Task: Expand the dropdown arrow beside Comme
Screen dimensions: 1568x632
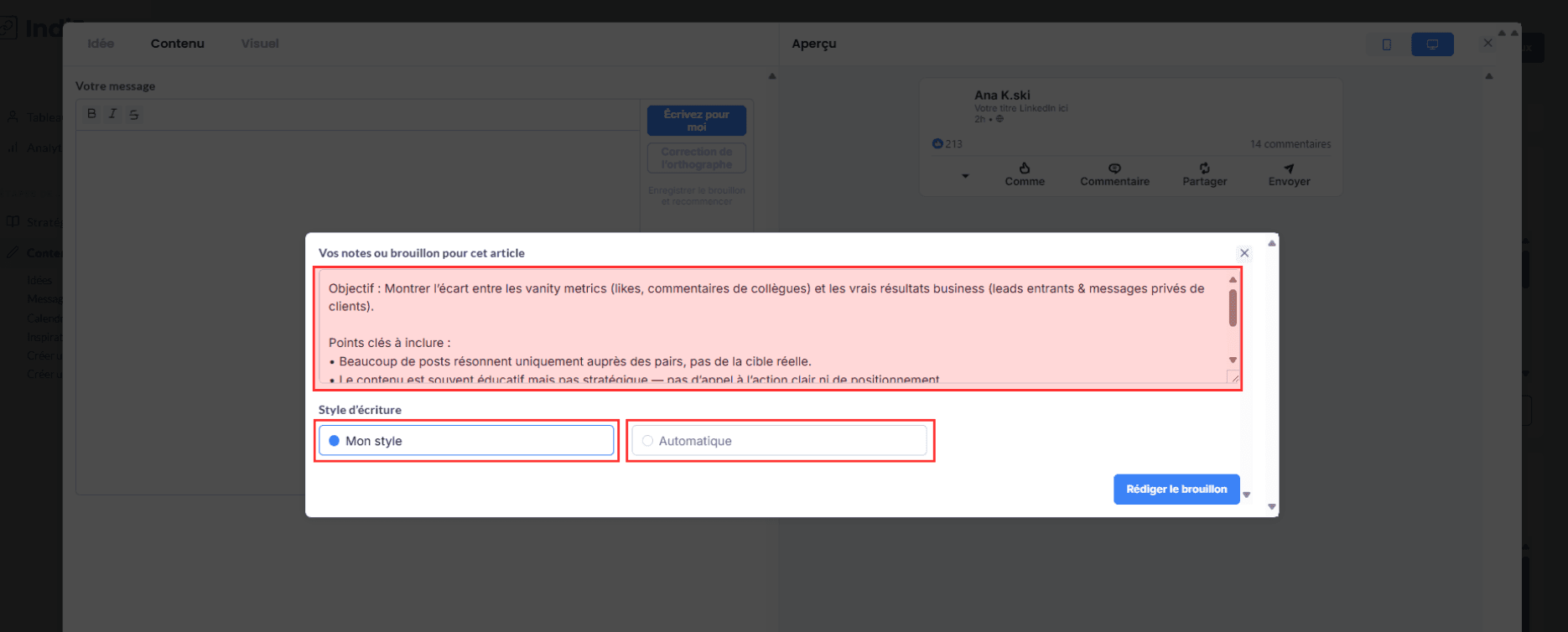Action: pos(965,176)
